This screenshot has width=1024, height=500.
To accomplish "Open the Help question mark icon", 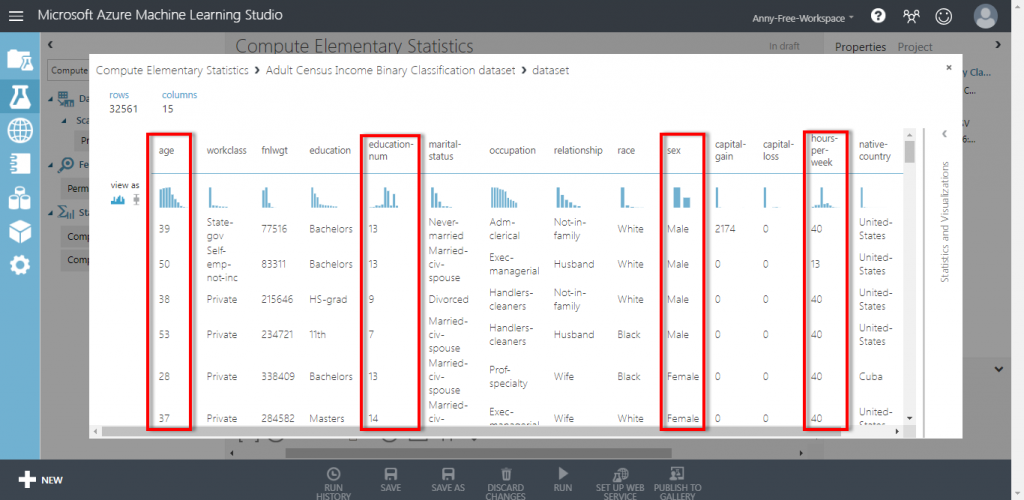I will pyautogui.click(x=878, y=16).
